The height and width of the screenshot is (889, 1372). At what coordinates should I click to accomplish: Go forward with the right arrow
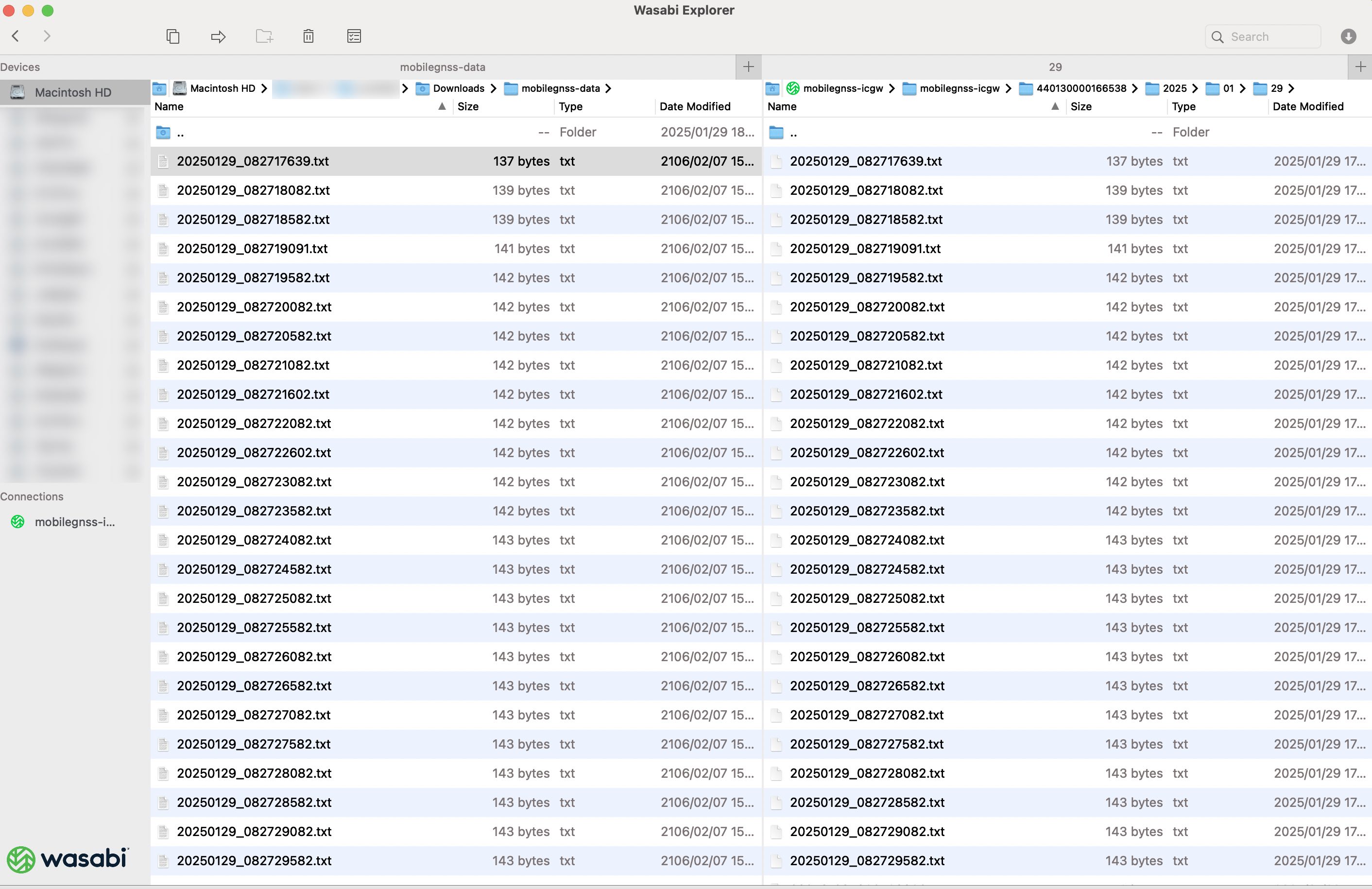tap(47, 36)
